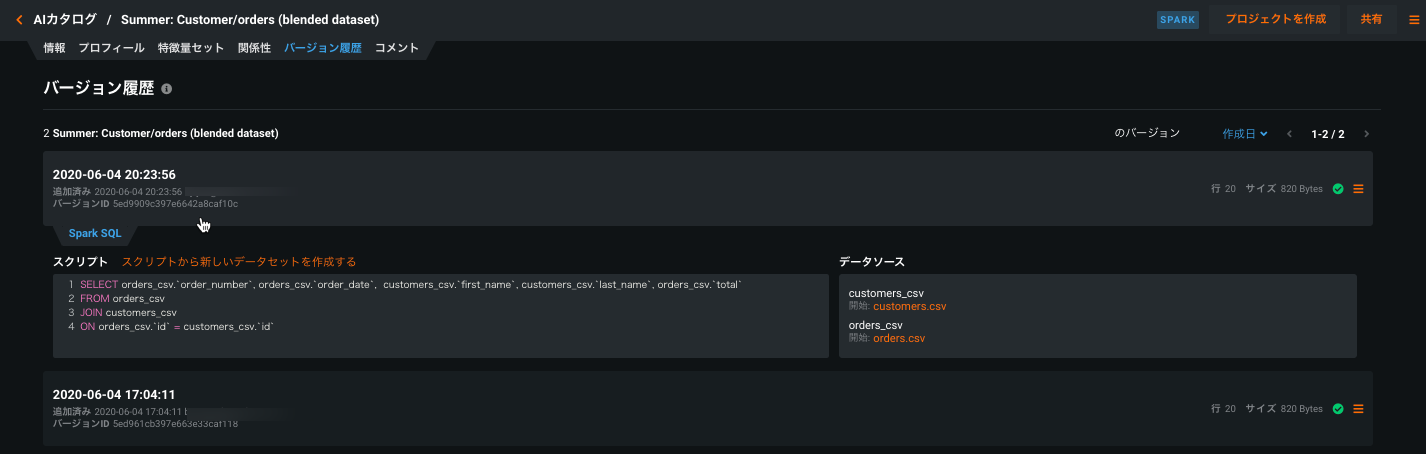
Task: Open the top-right hamburger menu
Action: point(1413,19)
